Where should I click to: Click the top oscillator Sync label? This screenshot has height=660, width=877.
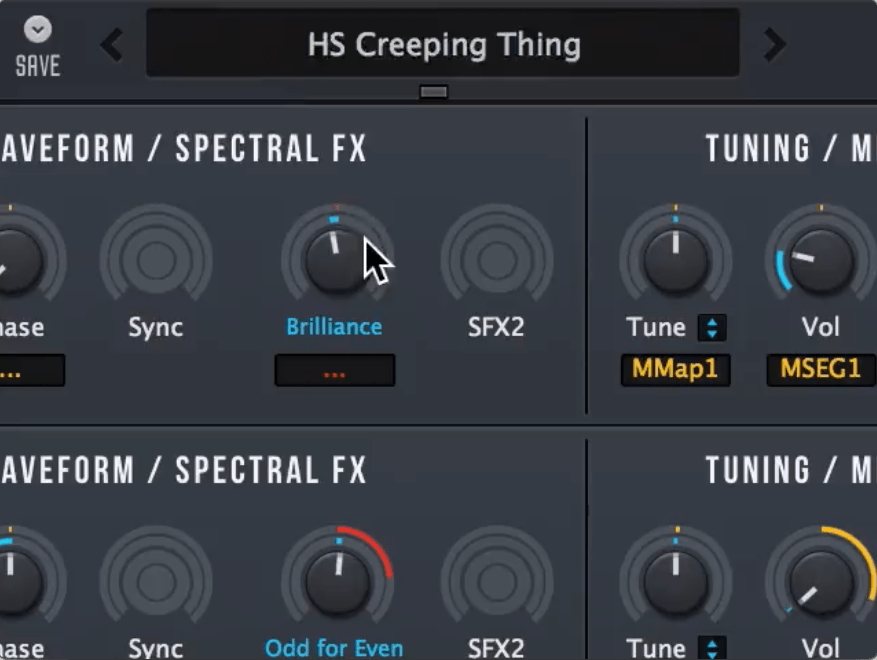tap(155, 327)
